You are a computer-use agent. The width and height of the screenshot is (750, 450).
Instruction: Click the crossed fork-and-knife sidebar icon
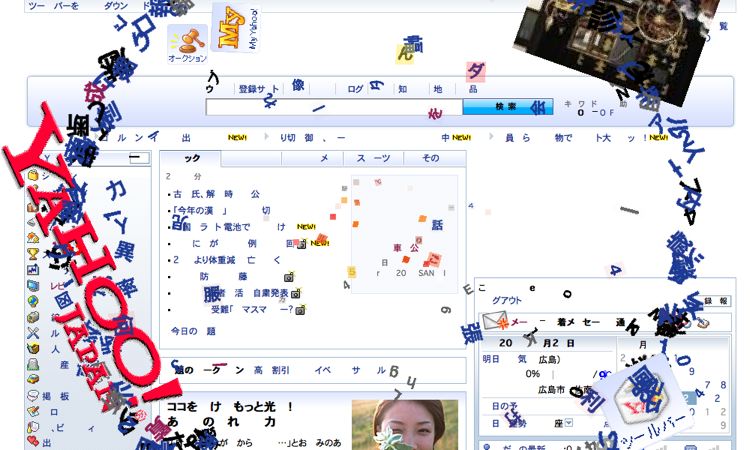tap(33, 333)
